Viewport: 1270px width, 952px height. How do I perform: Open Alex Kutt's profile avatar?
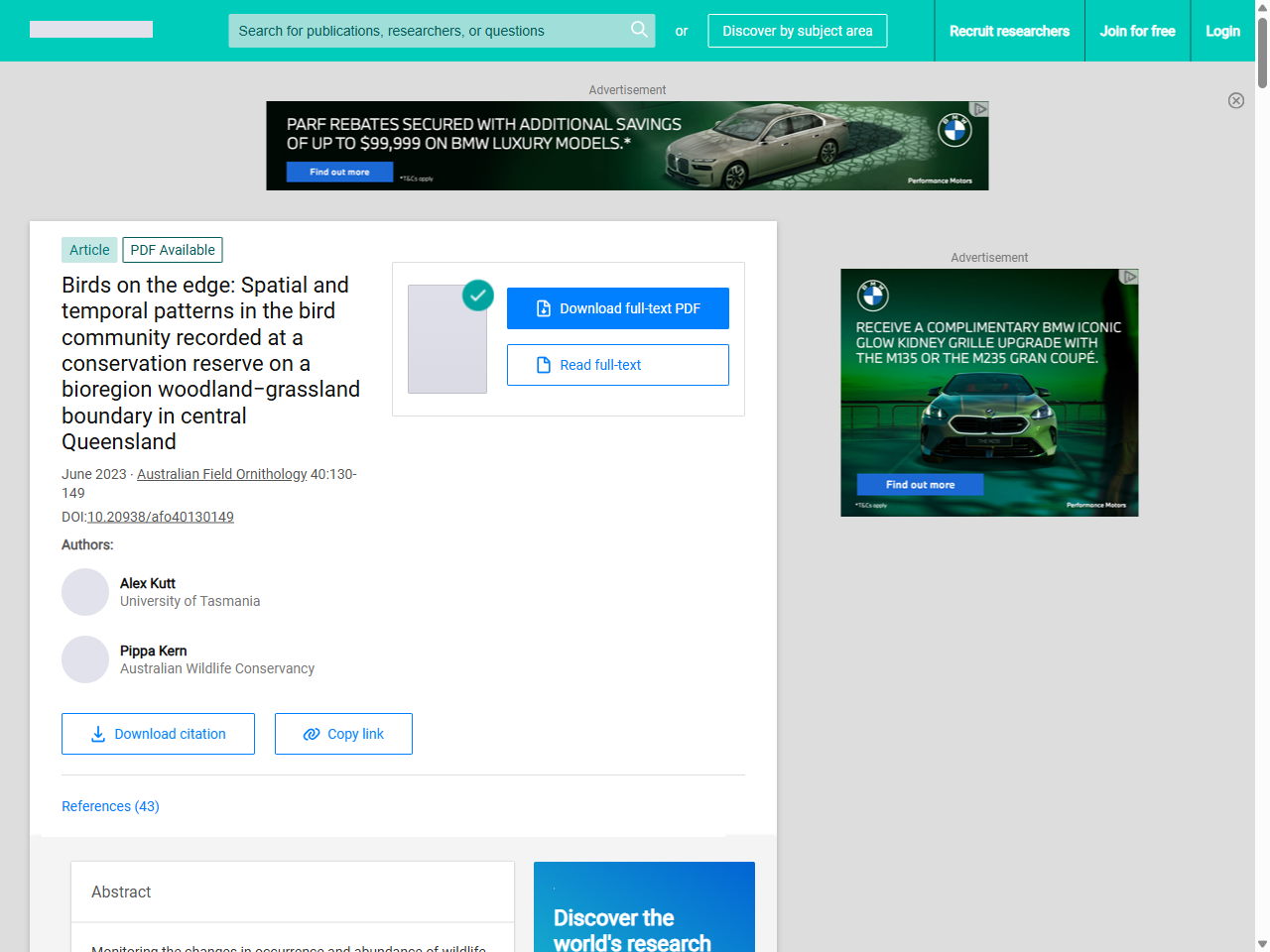(x=85, y=592)
